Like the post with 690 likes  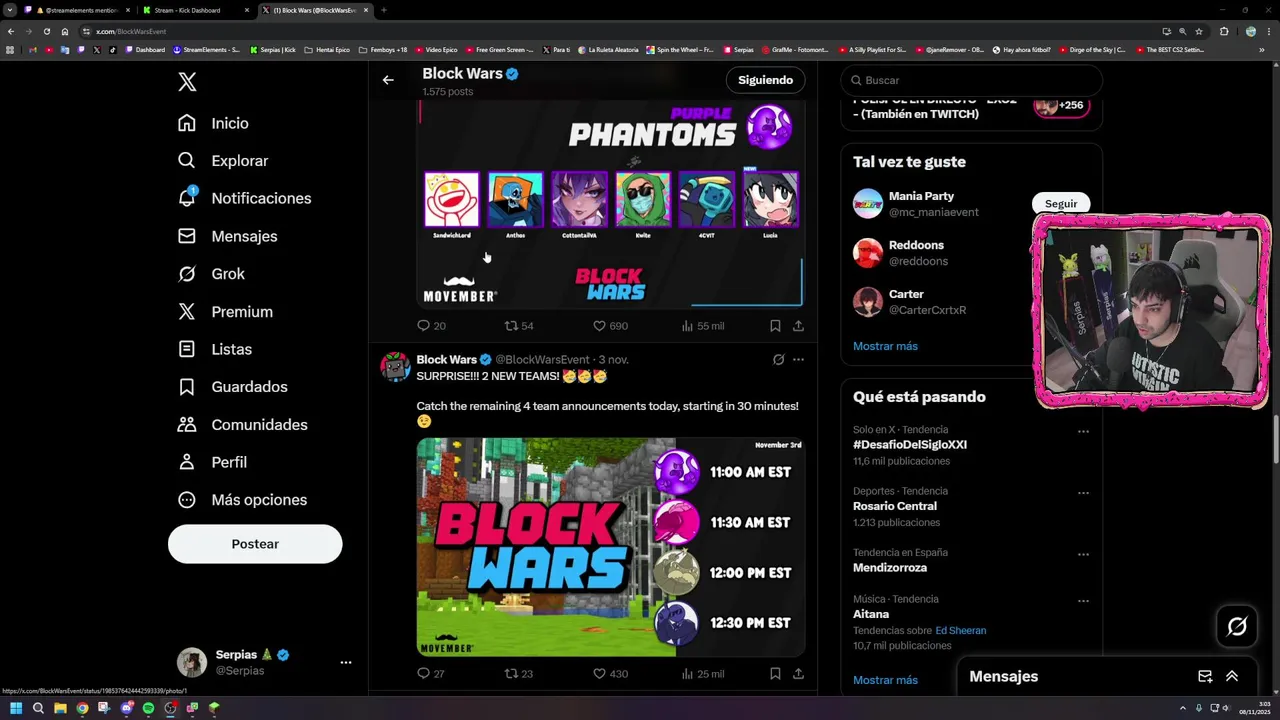(x=610, y=326)
